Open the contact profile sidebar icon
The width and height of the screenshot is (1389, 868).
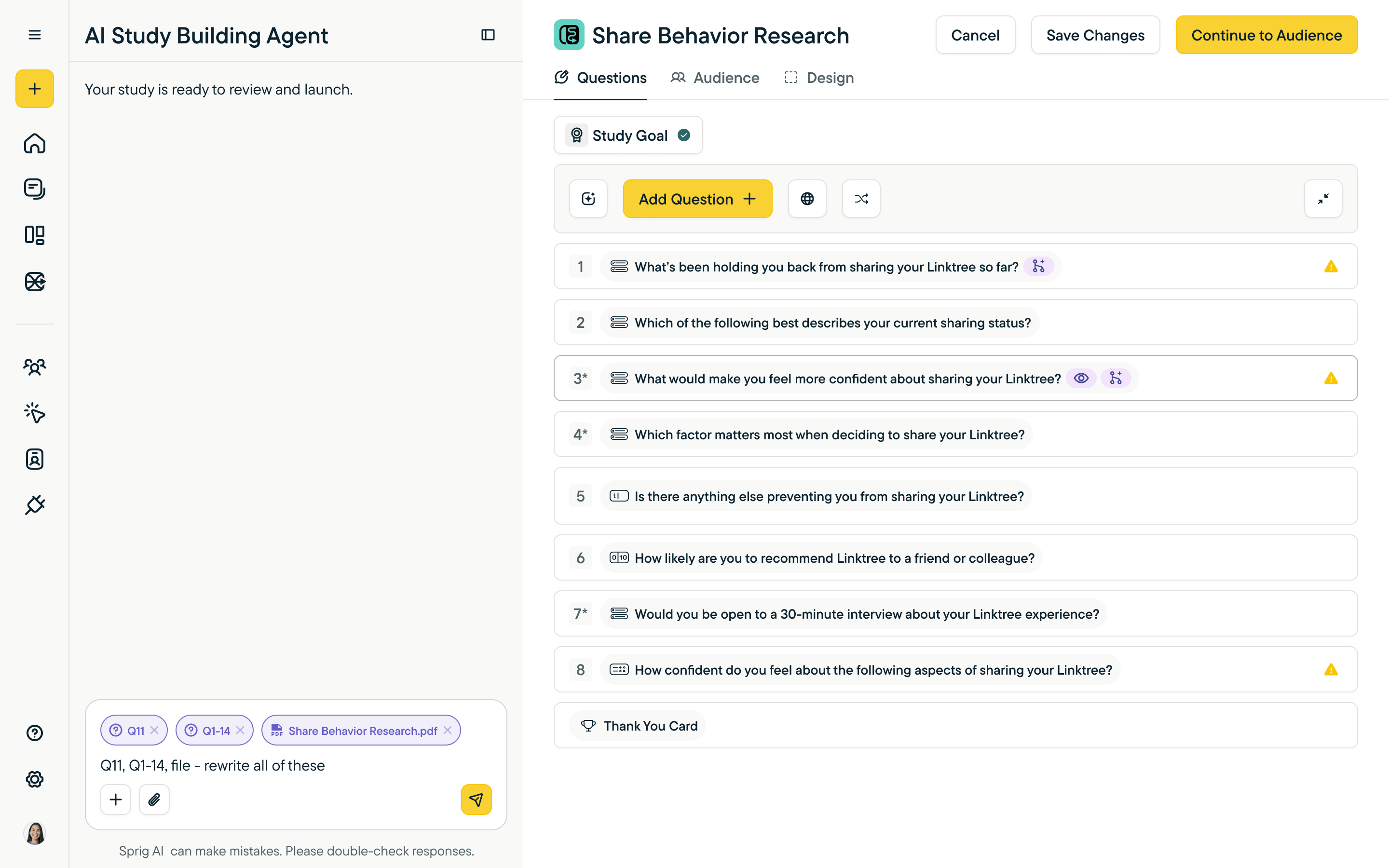pyautogui.click(x=34, y=459)
